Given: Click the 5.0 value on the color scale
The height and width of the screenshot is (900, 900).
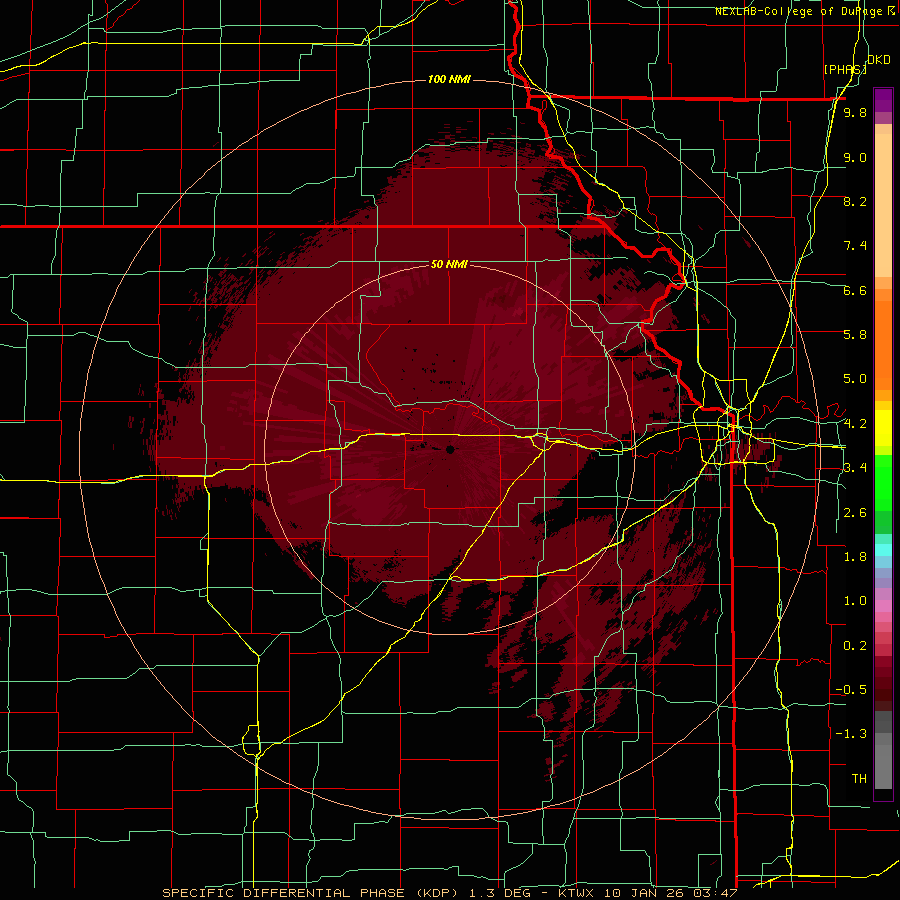Looking at the screenshot, I should (855, 379).
